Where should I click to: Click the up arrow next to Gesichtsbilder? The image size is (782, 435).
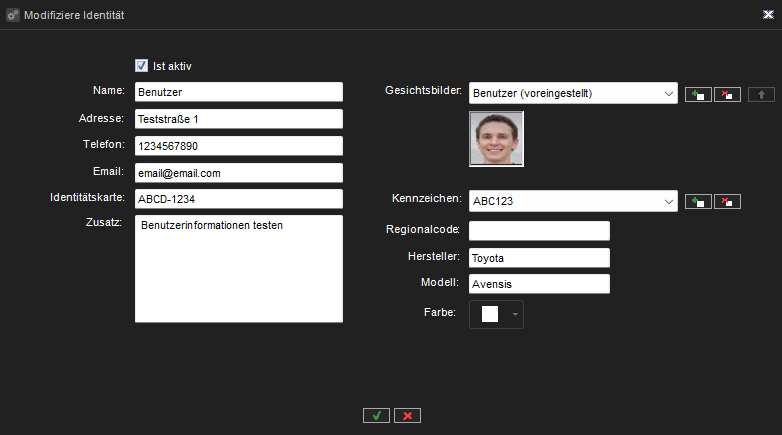pos(761,94)
